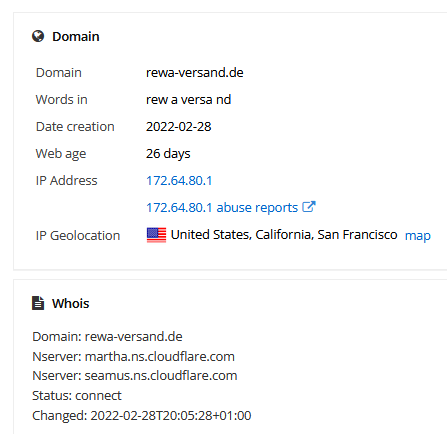Image resolution: width=447 pixels, height=434 pixels.
Task: Open the 172.64.80.1 IP address link
Action: [179, 181]
